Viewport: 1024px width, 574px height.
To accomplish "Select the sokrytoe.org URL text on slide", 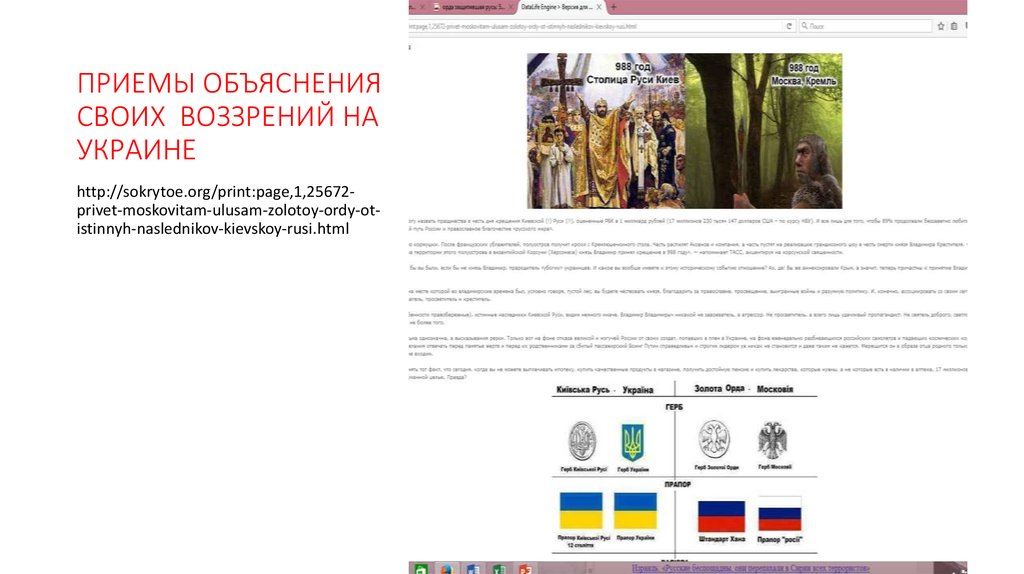I will click(x=228, y=210).
